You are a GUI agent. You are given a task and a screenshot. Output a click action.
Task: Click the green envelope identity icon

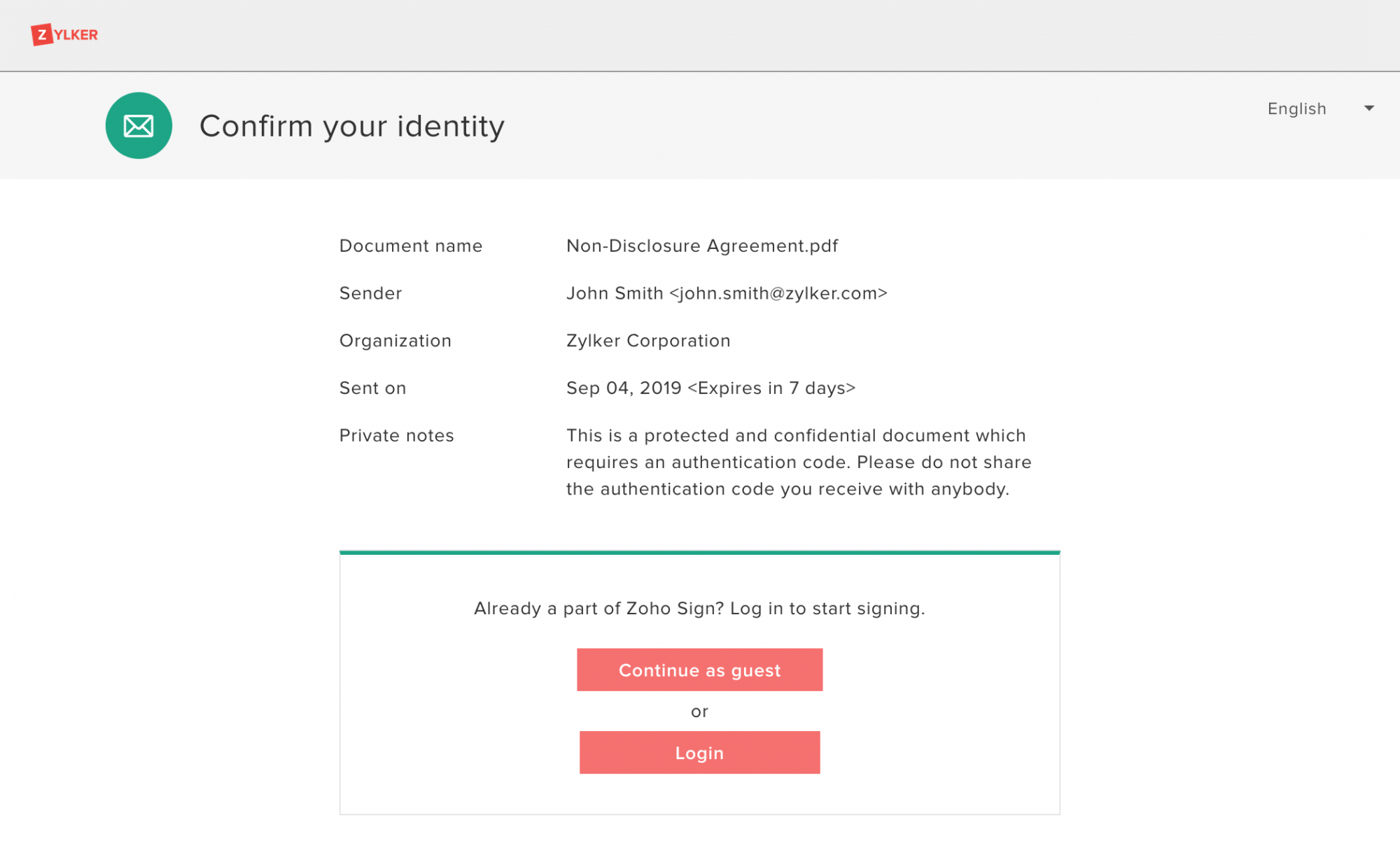139,126
